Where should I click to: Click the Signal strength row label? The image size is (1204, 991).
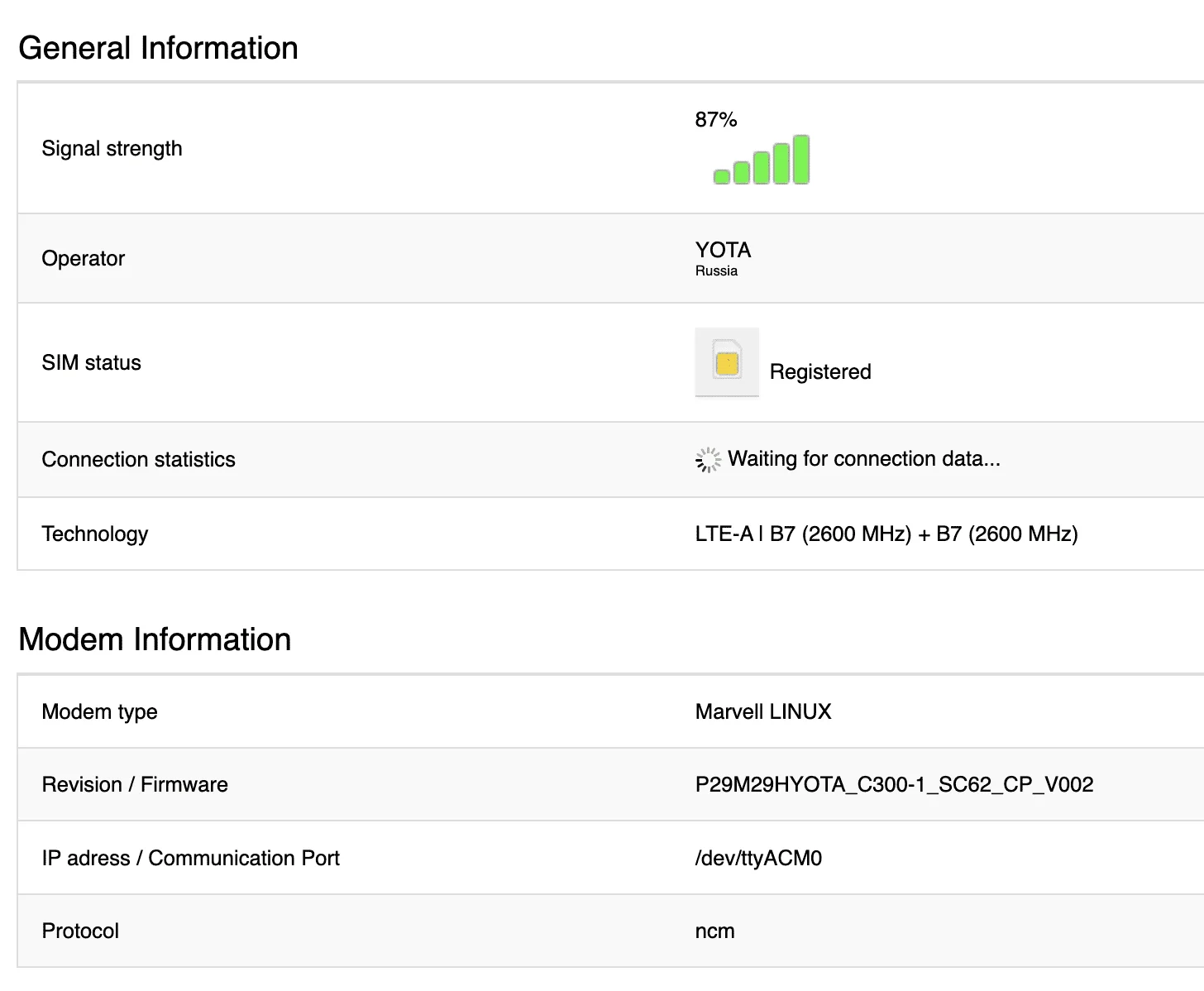(x=112, y=149)
